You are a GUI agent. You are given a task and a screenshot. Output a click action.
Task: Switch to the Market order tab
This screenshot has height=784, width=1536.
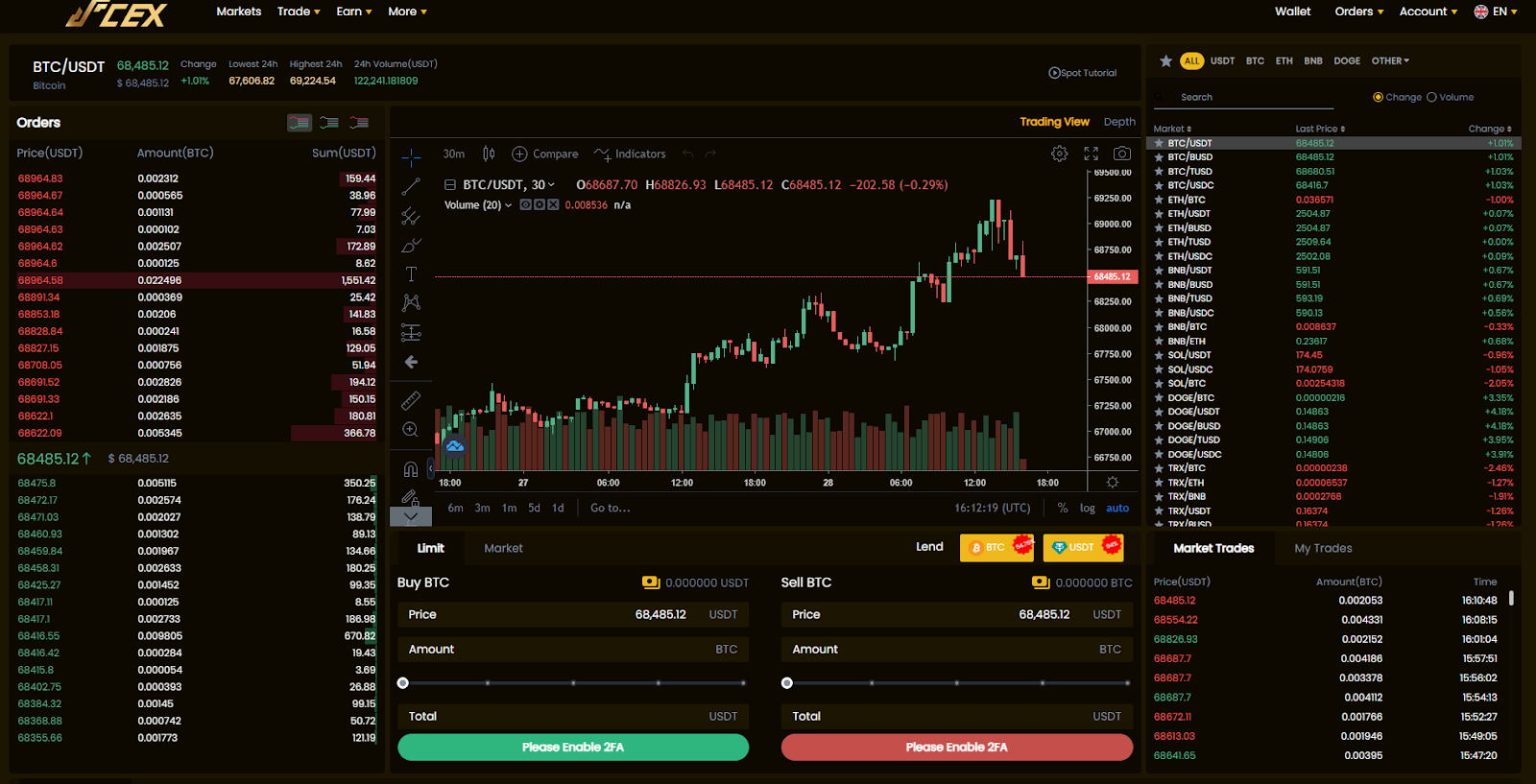point(503,548)
